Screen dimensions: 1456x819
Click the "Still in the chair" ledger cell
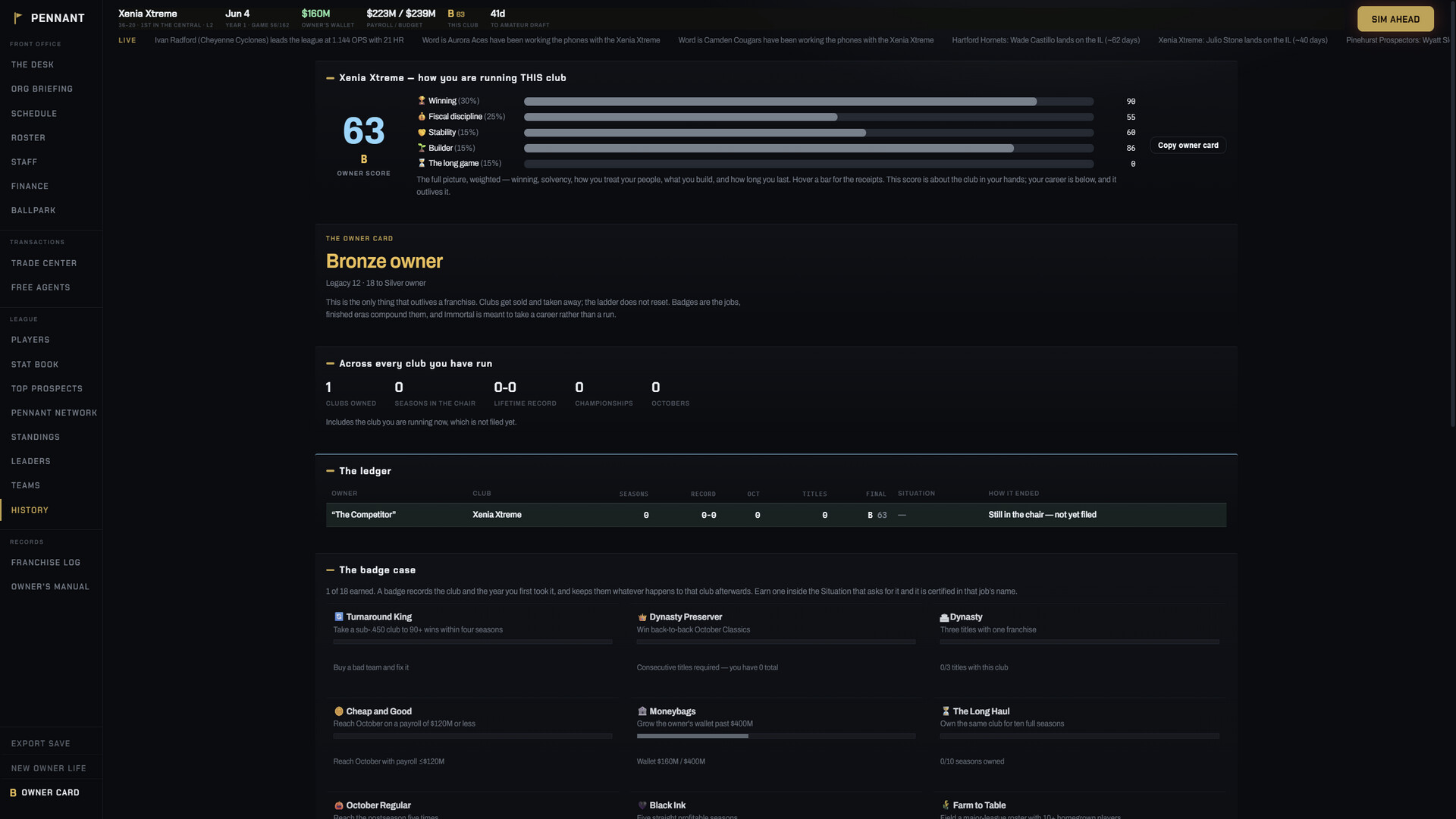[1042, 515]
